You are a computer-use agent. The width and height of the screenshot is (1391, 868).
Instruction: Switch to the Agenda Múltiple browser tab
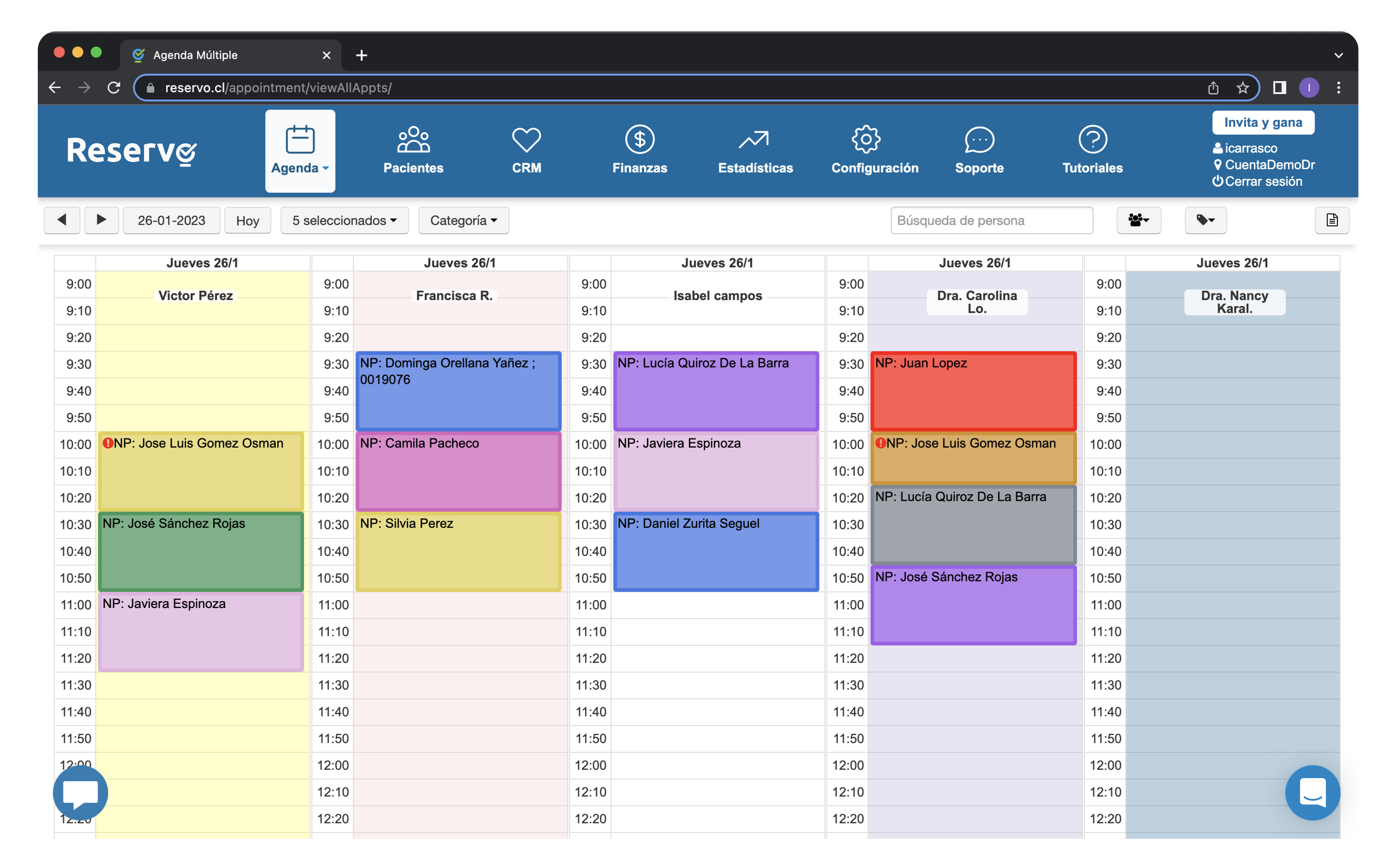[195, 55]
